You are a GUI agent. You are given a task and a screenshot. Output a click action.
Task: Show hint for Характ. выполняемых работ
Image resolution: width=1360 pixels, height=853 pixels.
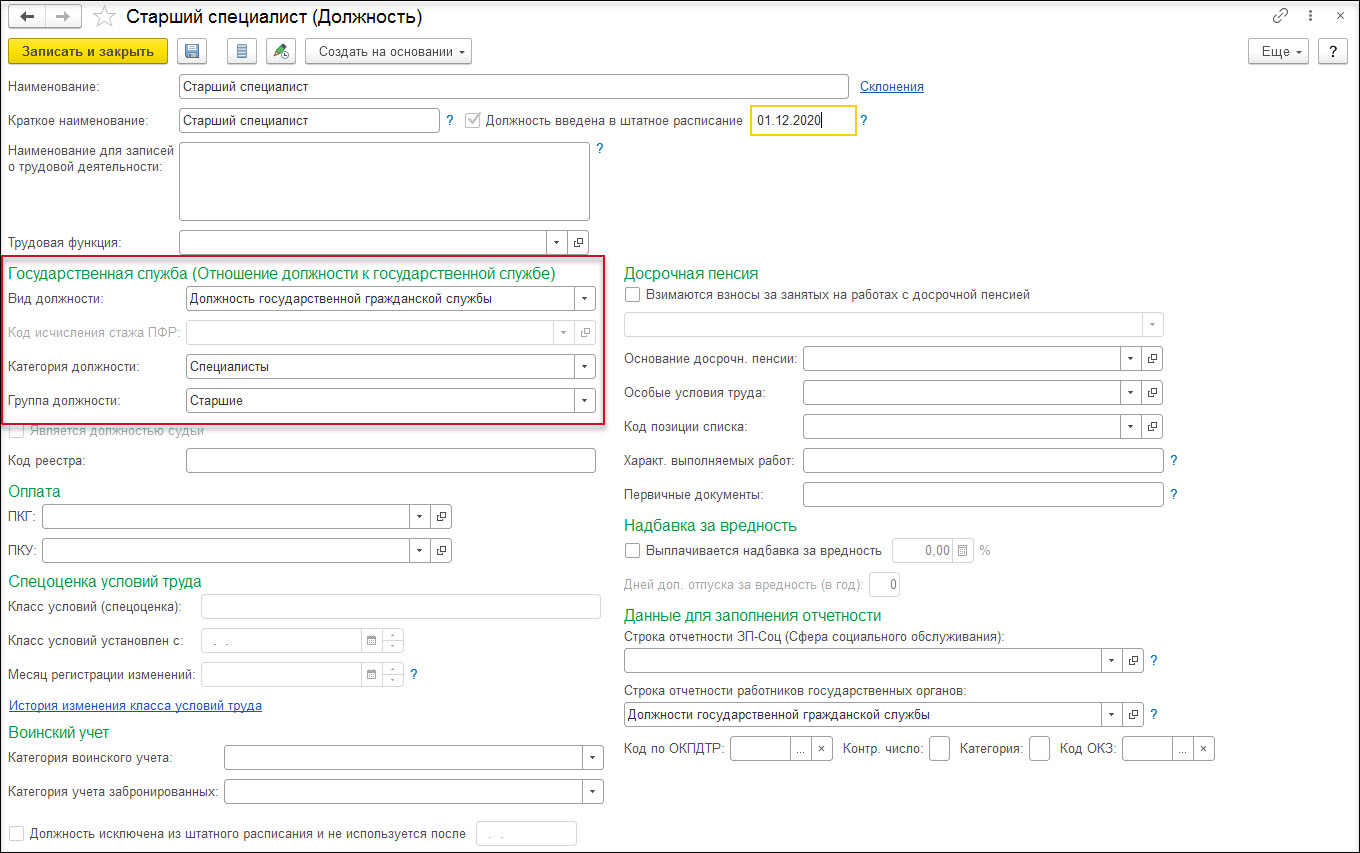[1174, 461]
